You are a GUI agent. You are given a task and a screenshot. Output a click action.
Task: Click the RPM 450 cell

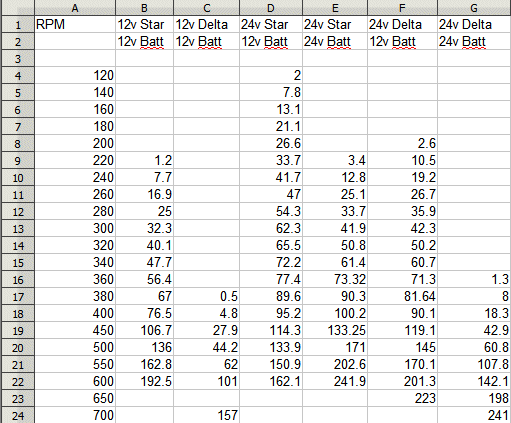tap(75, 330)
